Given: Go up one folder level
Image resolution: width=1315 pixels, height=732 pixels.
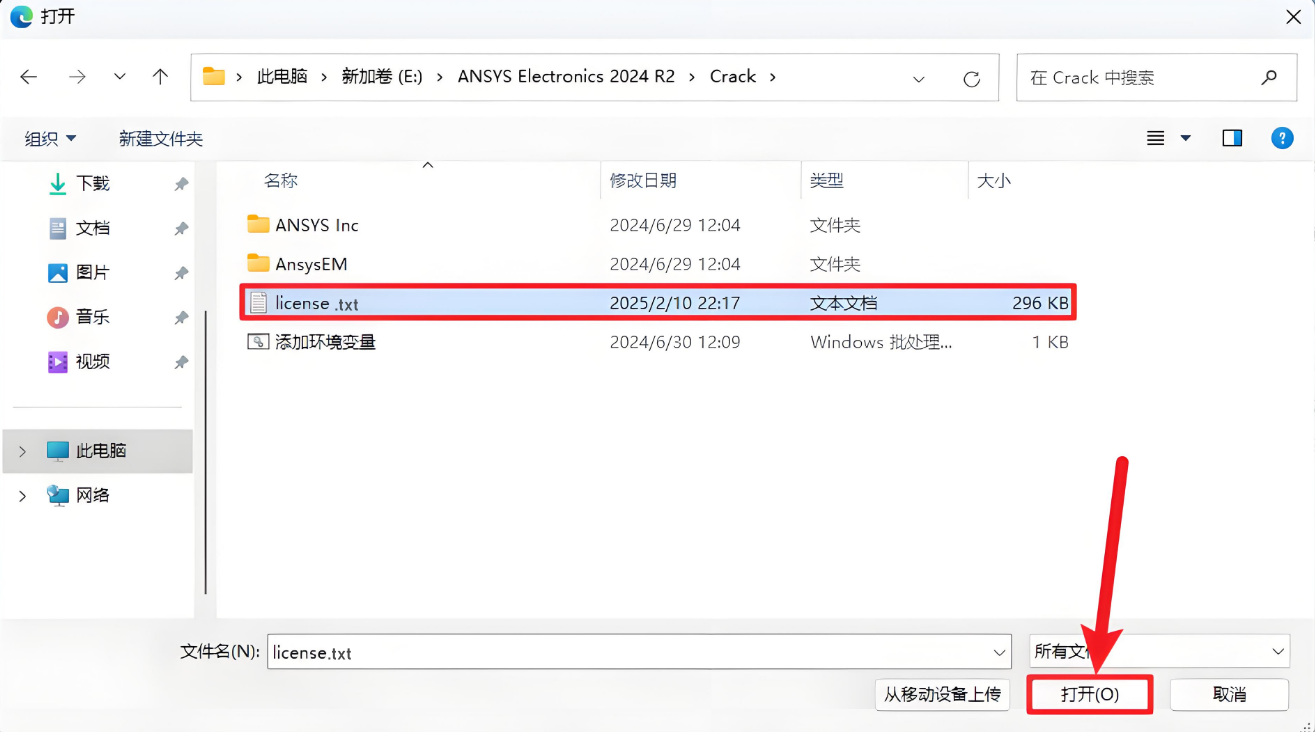Looking at the screenshot, I should point(160,77).
